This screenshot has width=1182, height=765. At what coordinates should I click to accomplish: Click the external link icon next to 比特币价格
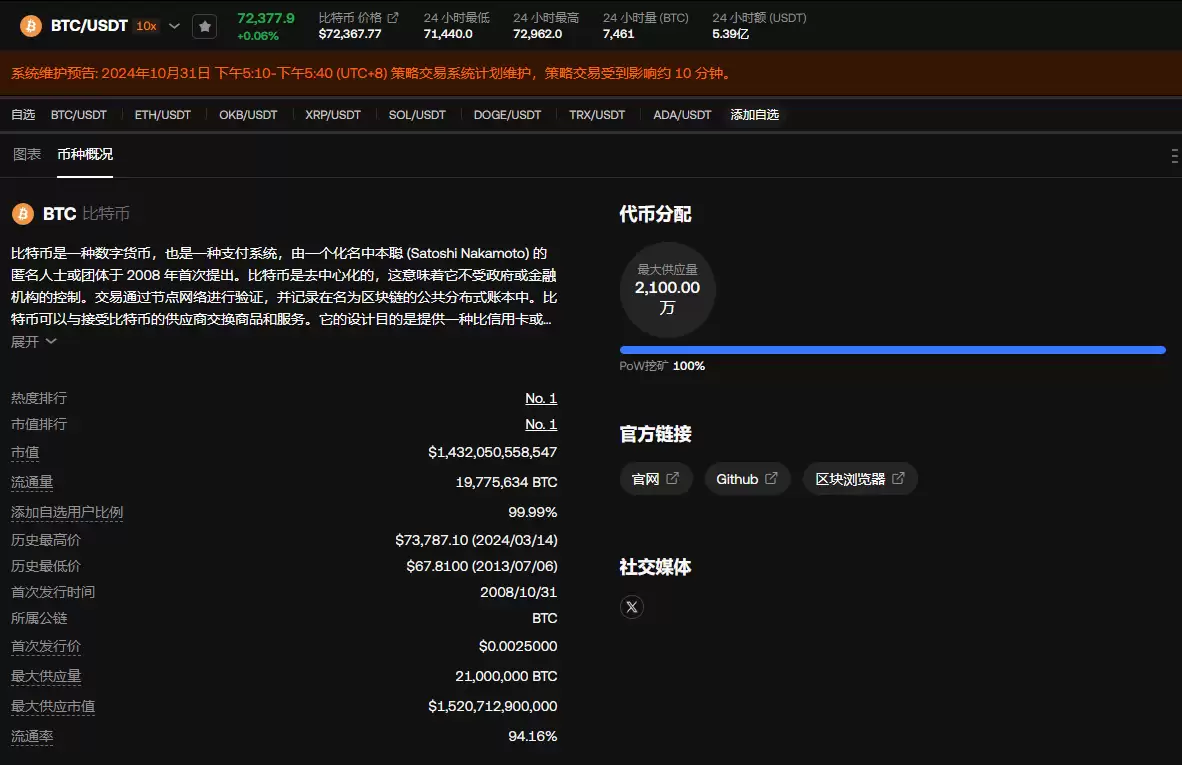[392, 17]
